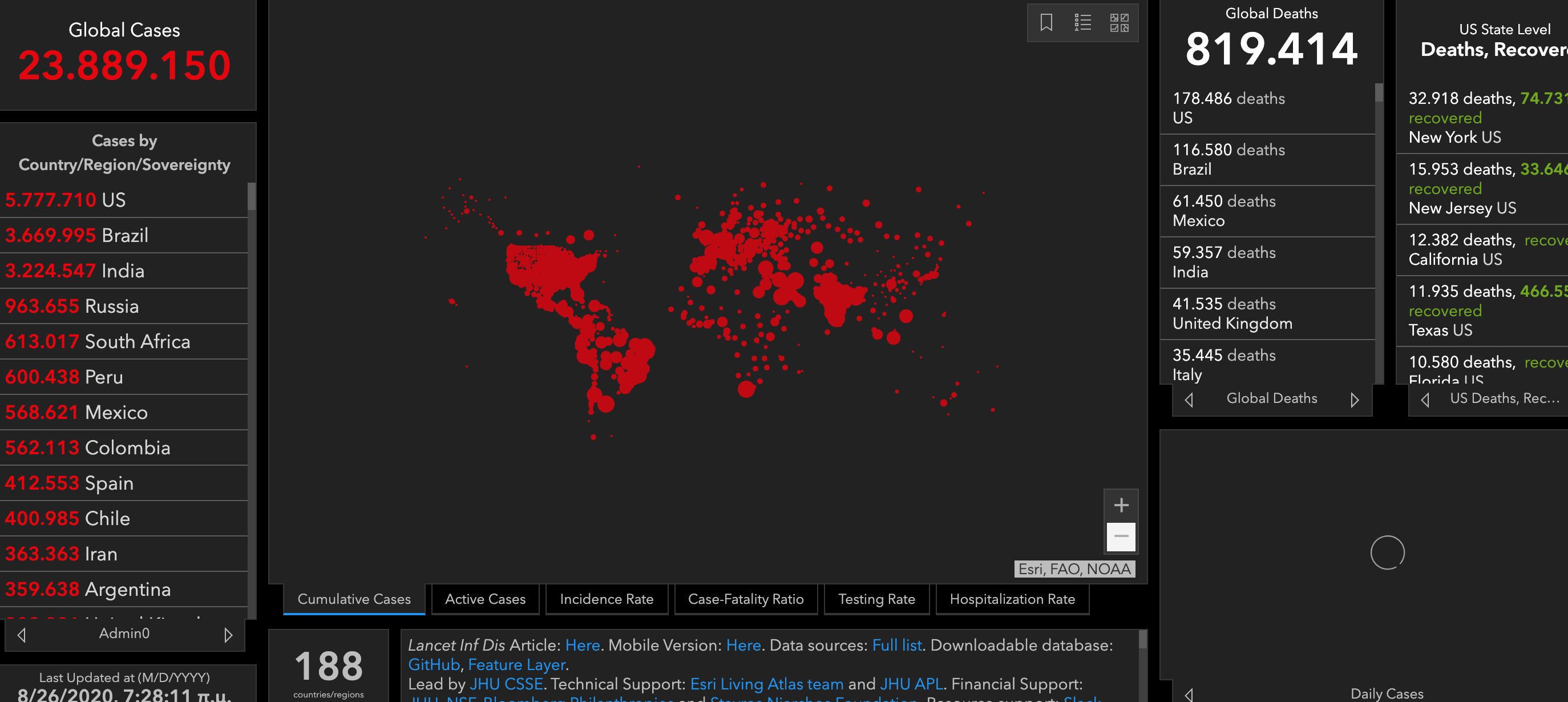This screenshot has width=1568, height=702.
Task: Open the basemap gallery grid icon
Action: tap(1119, 23)
